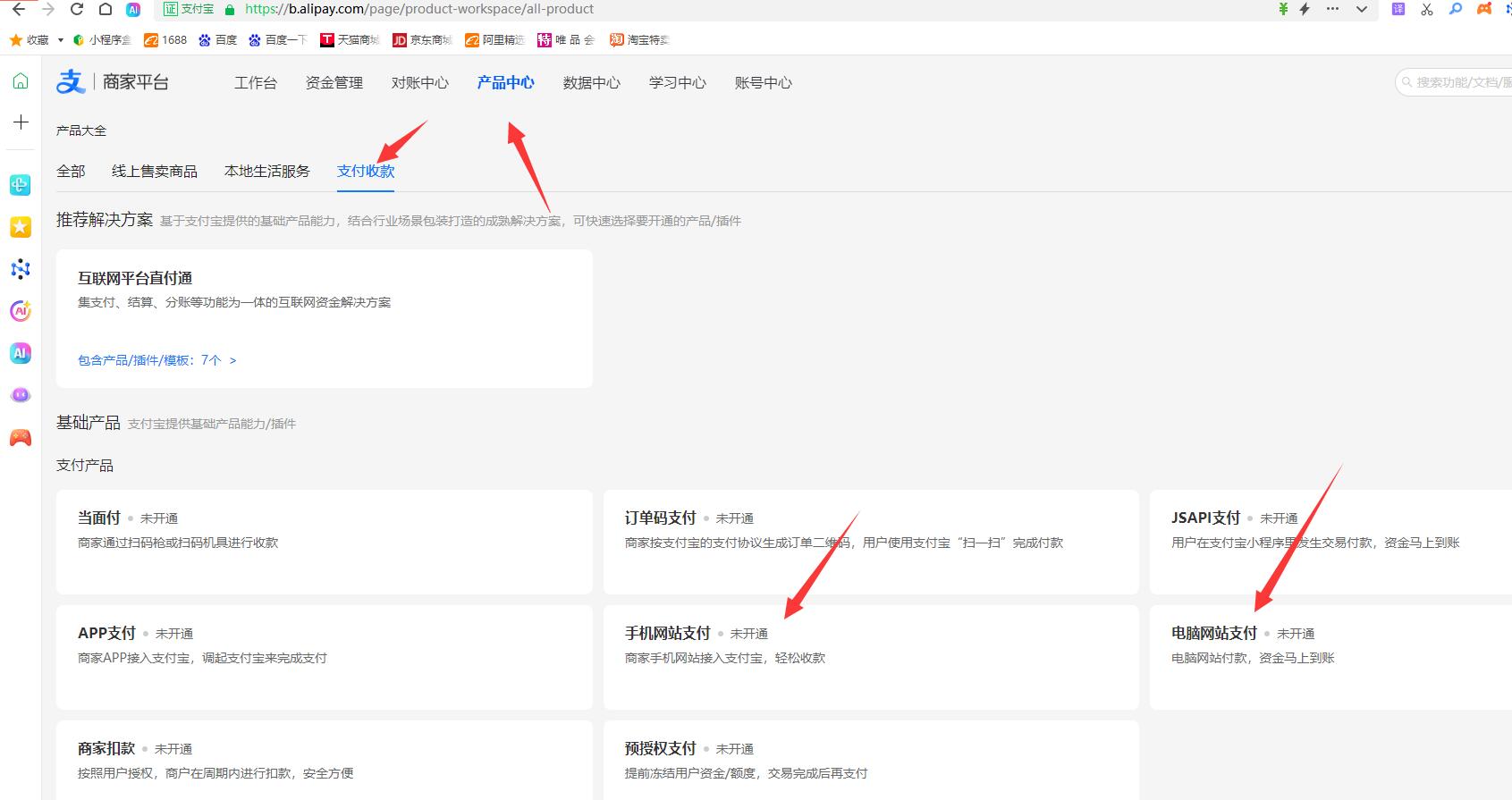
Task: Expand 包含产品/插件/模板：7个 link
Action: pyautogui.click(x=157, y=360)
